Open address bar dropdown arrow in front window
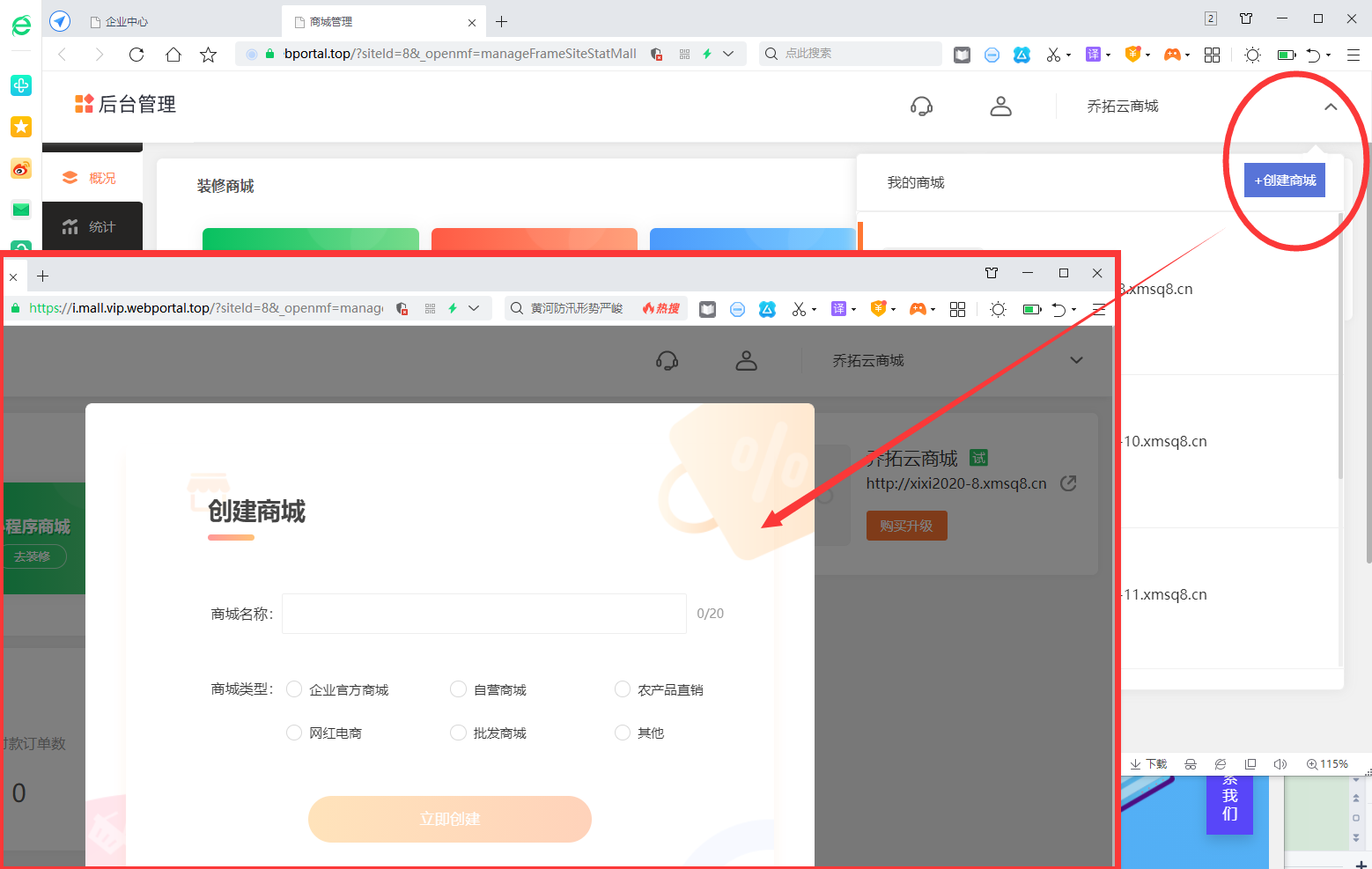1372x869 pixels. (x=474, y=308)
